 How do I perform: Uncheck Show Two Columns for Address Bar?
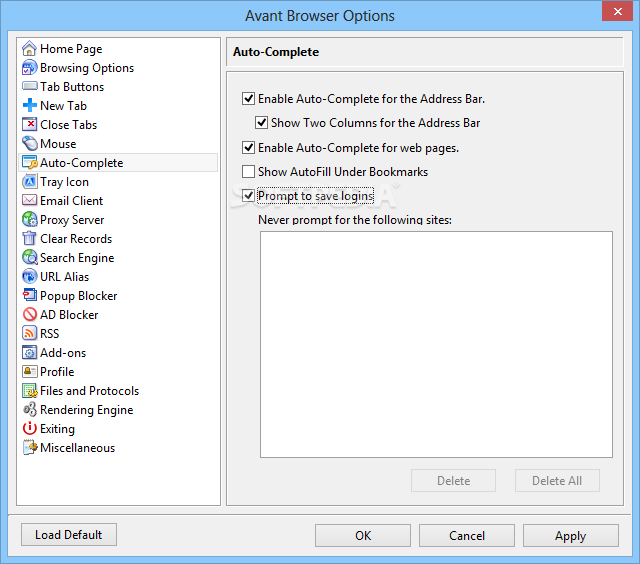(261, 123)
